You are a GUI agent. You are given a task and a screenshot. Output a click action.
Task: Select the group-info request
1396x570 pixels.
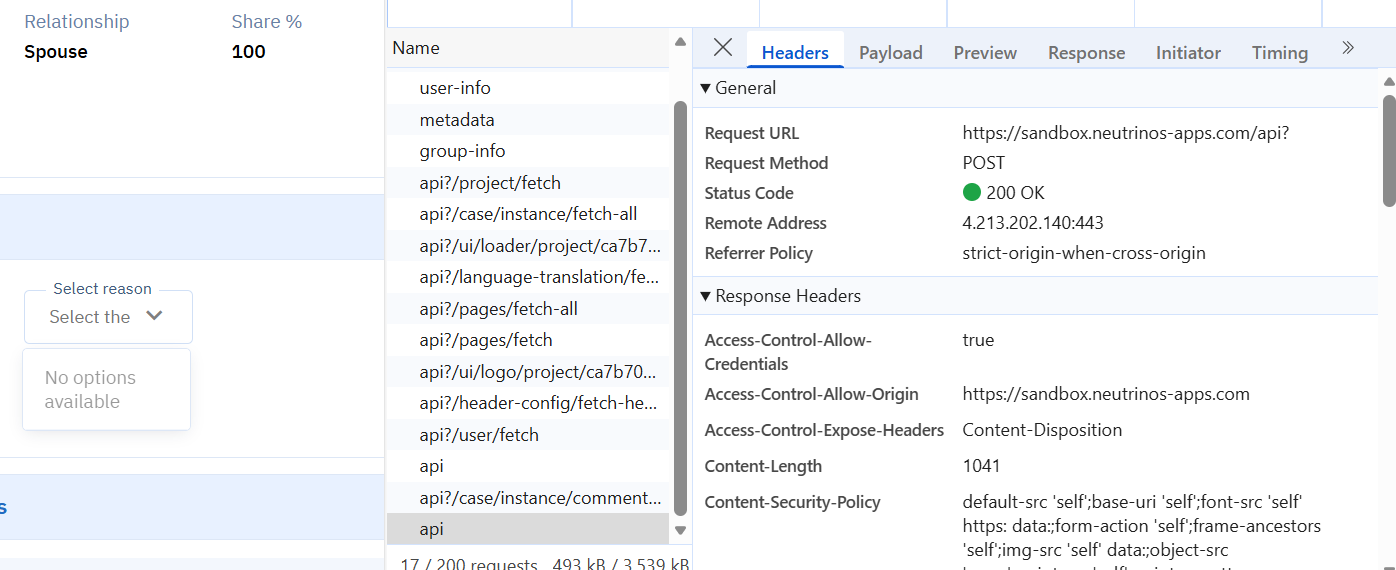tap(528, 151)
